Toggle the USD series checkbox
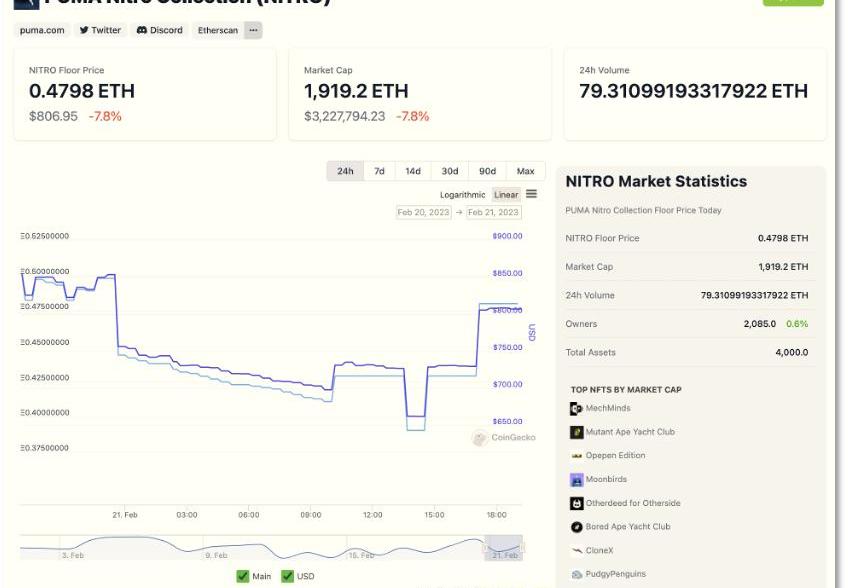 287,576
